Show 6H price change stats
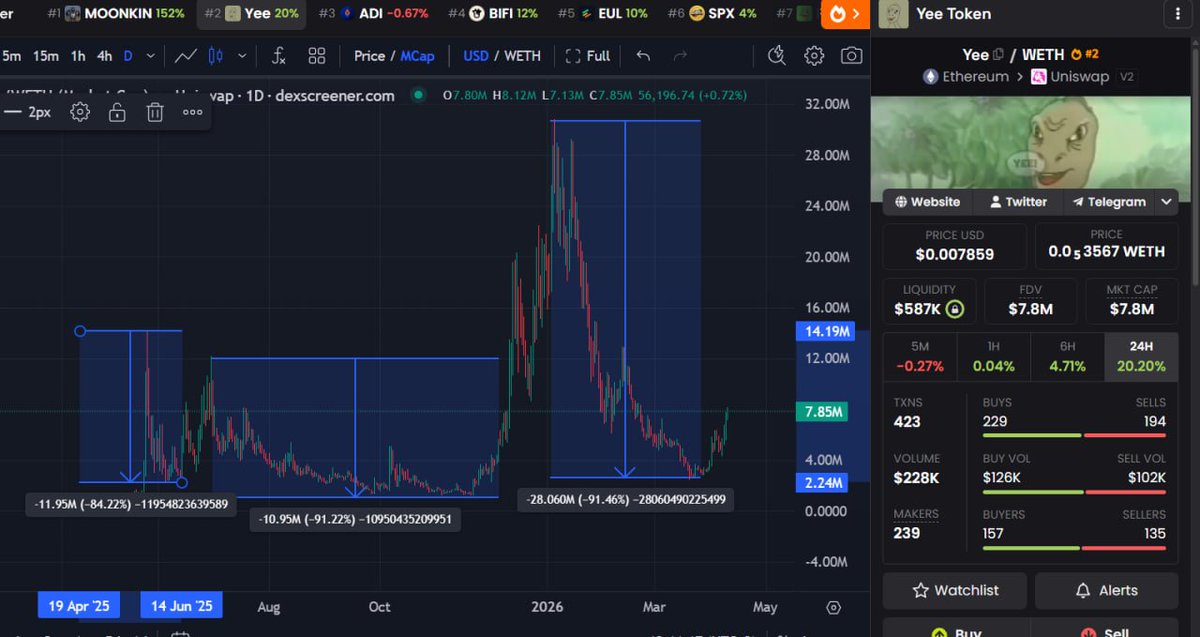Image resolution: width=1200 pixels, height=637 pixels. tap(1067, 357)
